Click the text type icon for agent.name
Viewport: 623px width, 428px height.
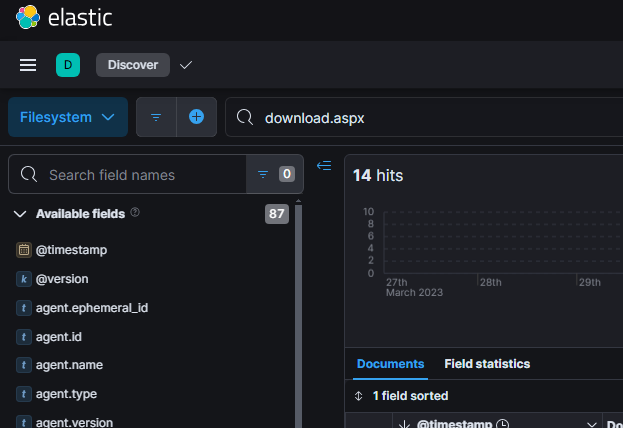point(24,365)
